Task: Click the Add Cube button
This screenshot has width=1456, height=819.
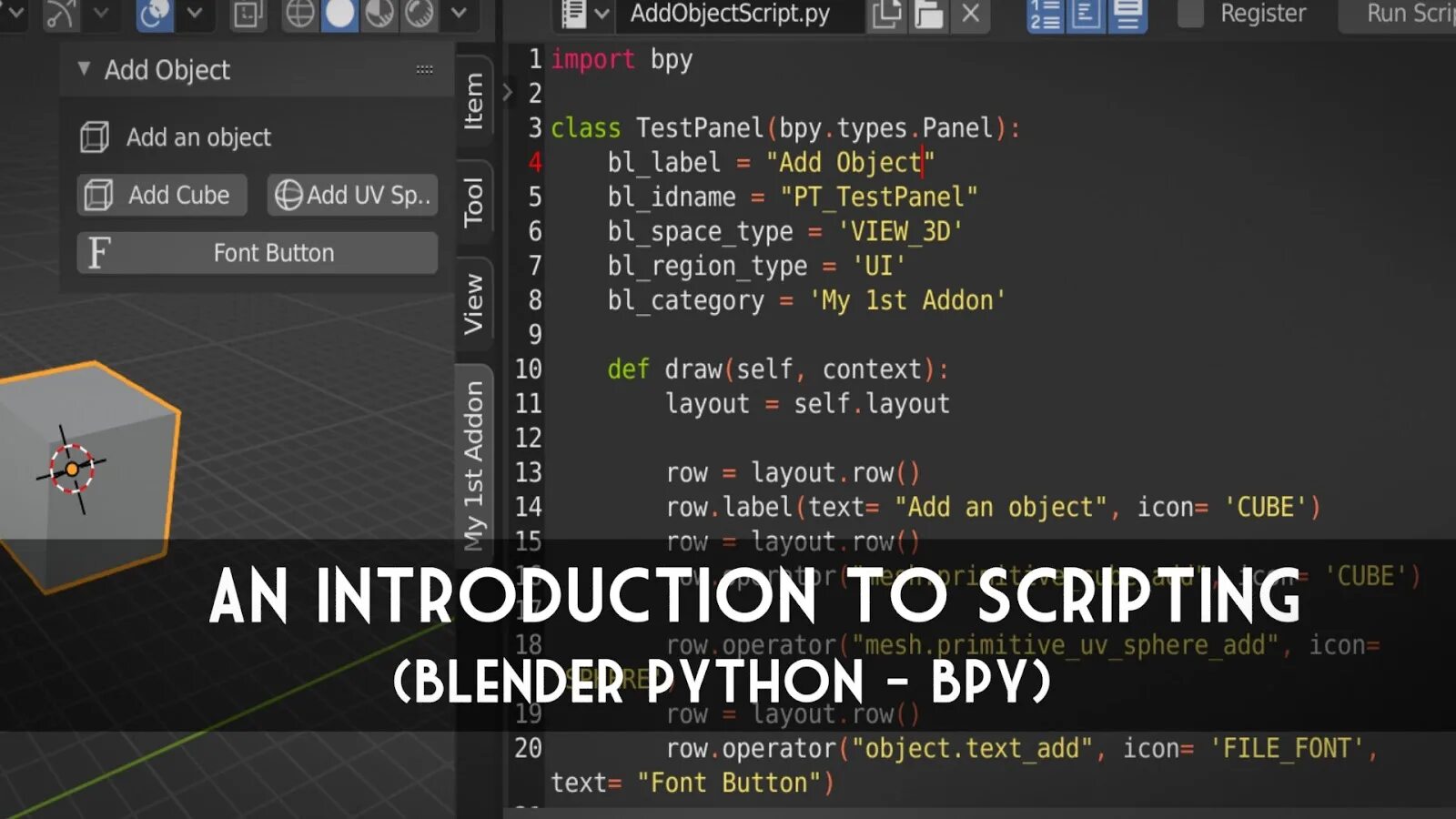Action: click(x=162, y=195)
